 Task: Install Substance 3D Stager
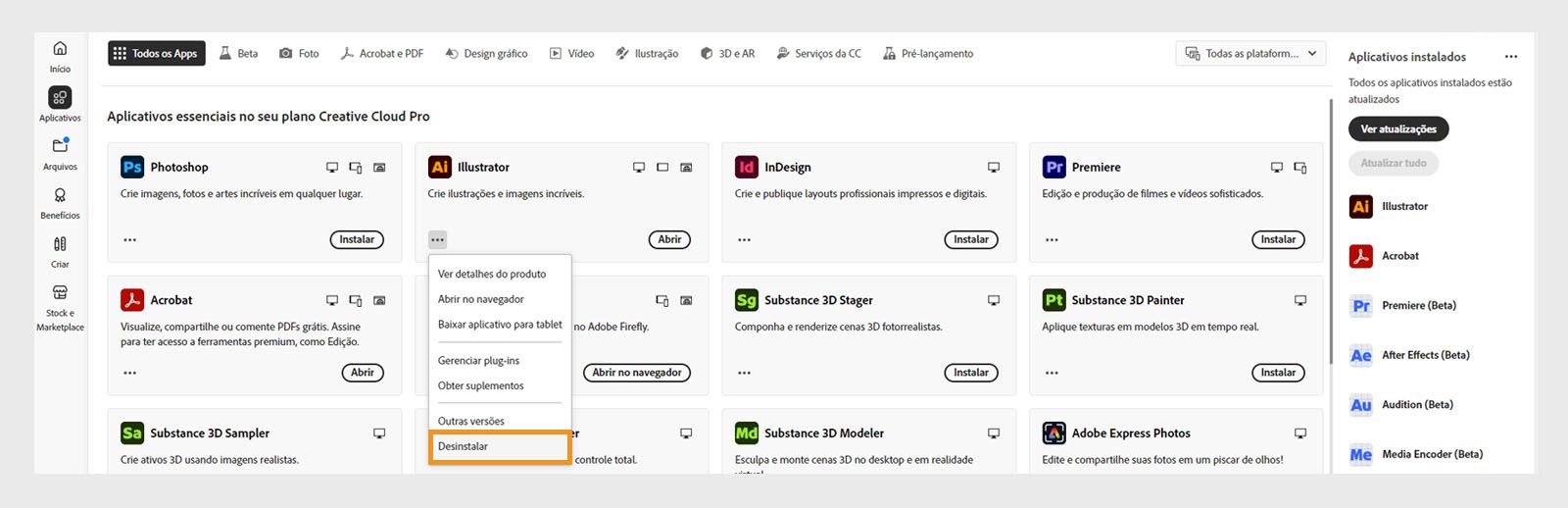(x=971, y=373)
